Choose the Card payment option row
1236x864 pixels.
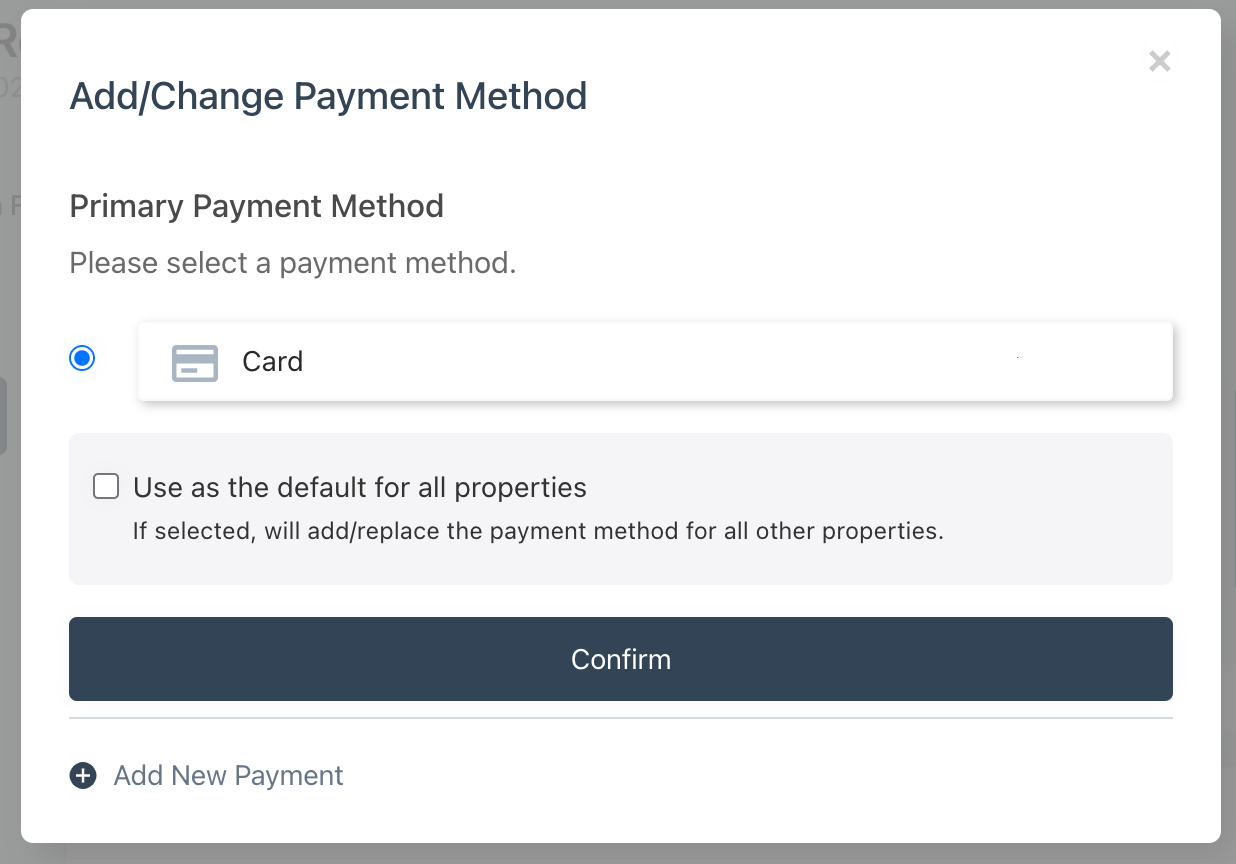655,362
